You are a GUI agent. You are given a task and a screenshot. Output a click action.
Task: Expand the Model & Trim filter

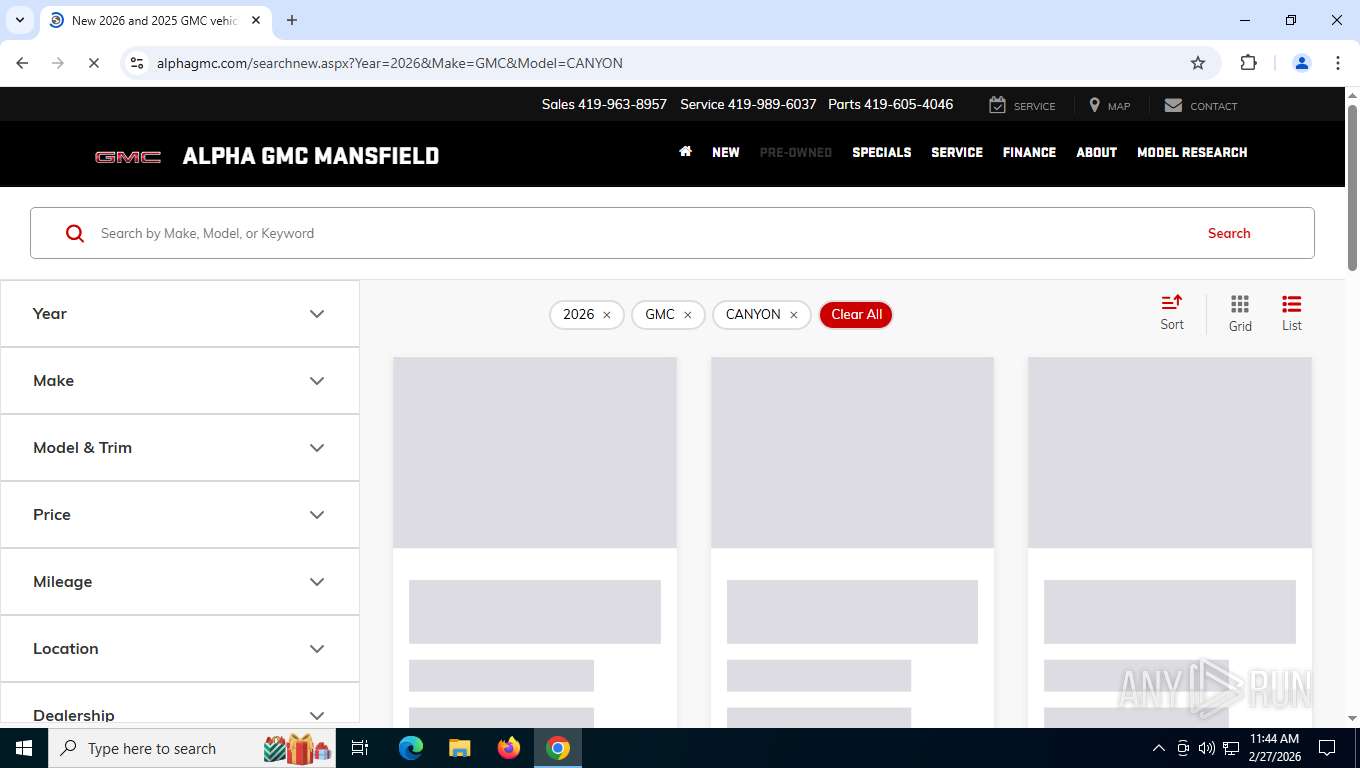tap(180, 448)
